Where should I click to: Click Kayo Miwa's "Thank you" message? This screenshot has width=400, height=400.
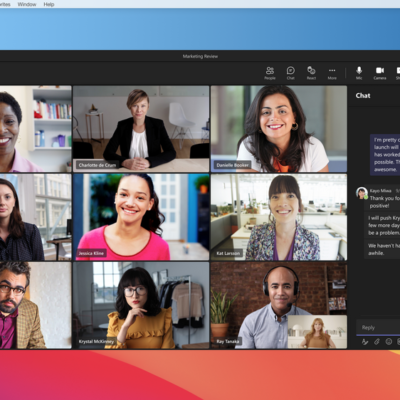tap(382, 198)
